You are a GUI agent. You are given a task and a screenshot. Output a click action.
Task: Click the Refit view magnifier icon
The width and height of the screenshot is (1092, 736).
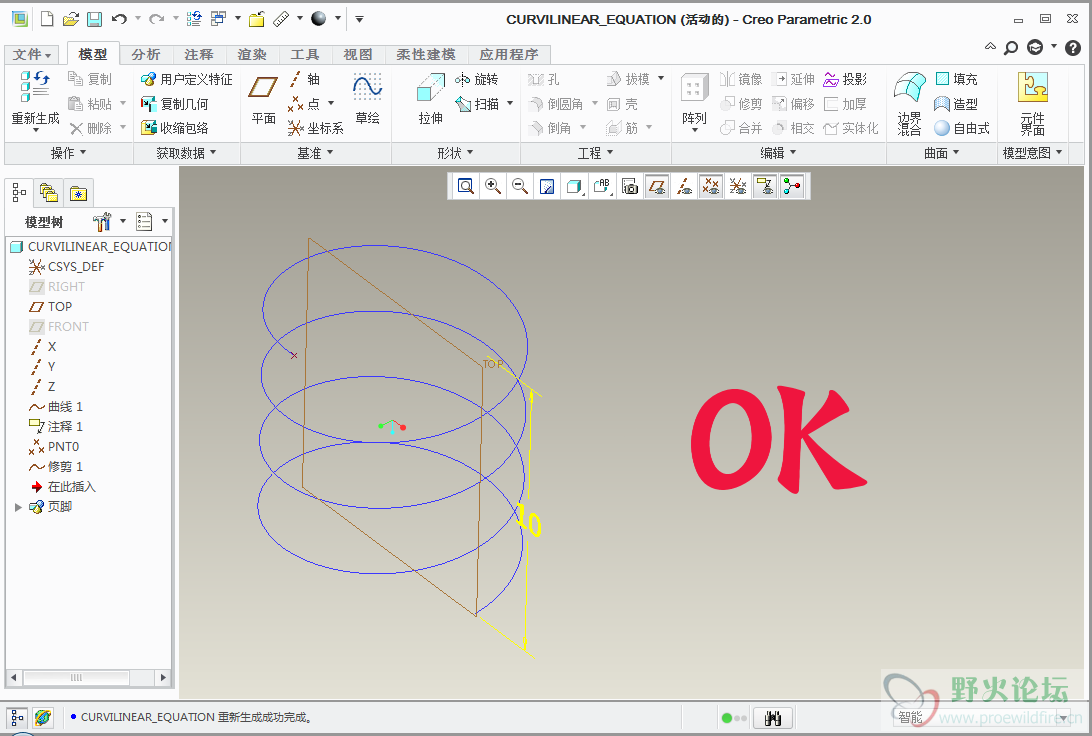tap(466, 186)
